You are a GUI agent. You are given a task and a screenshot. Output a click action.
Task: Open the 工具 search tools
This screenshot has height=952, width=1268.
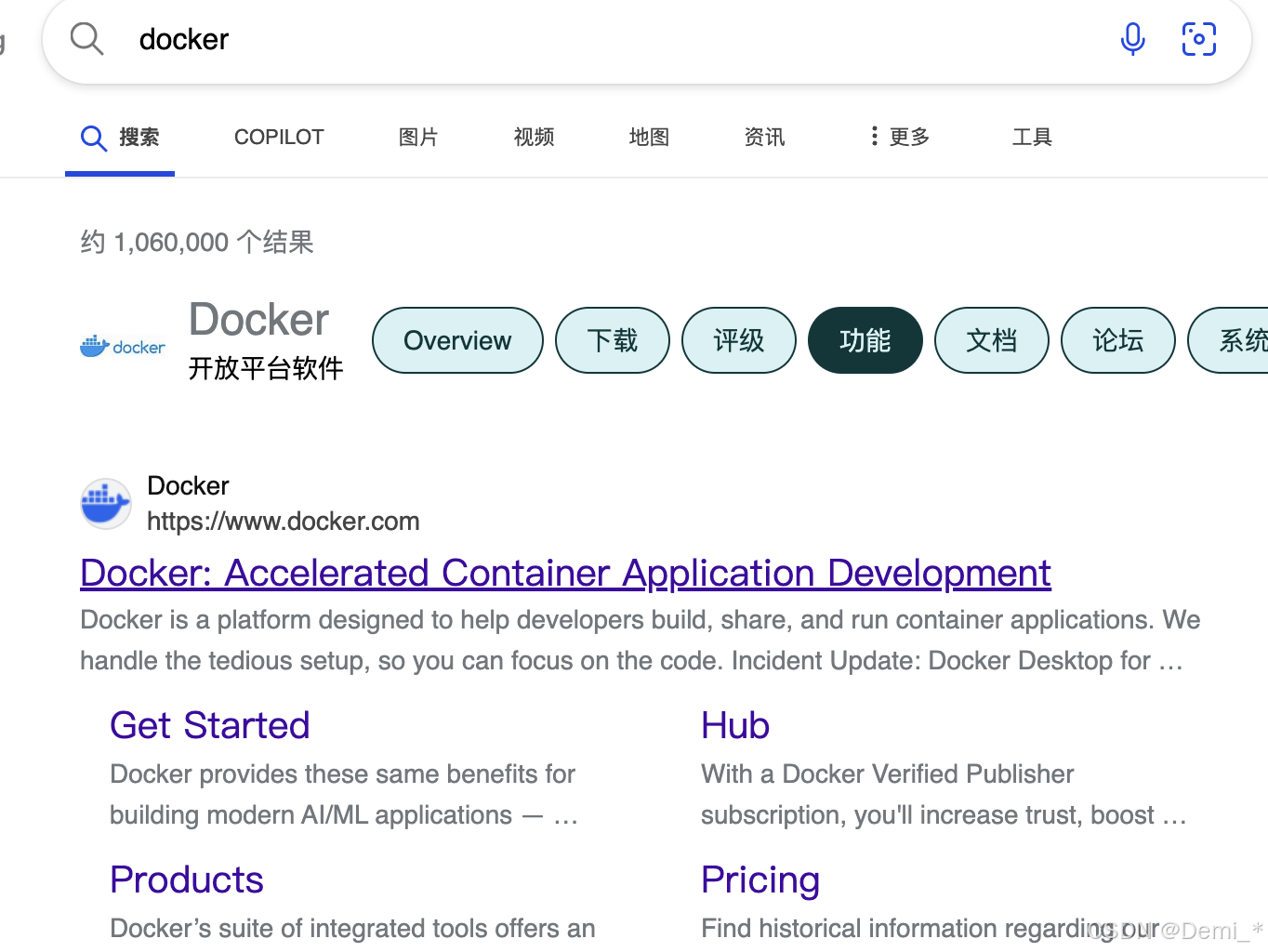(1032, 137)
